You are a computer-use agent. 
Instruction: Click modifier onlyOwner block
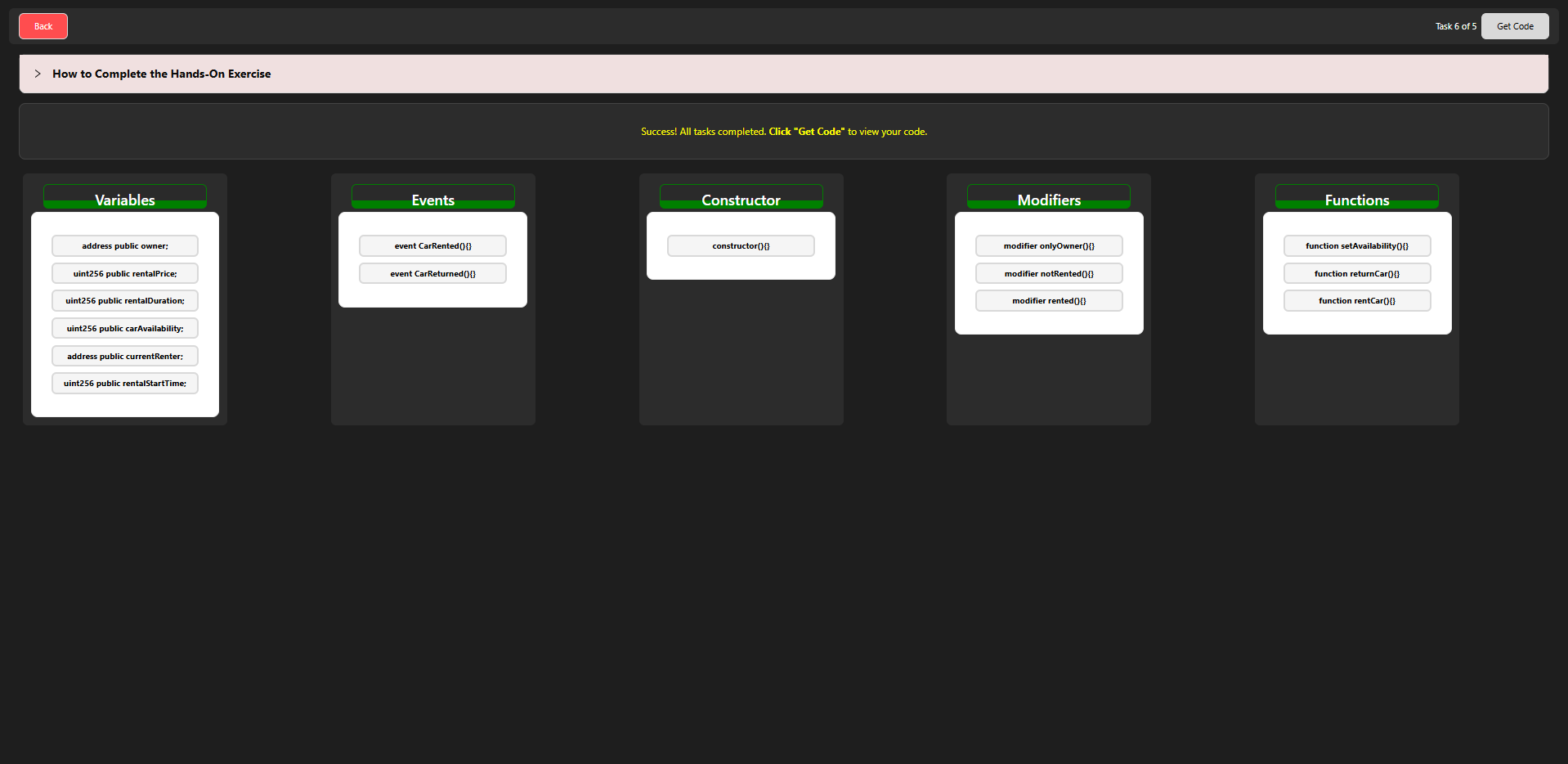point(1048,246)
